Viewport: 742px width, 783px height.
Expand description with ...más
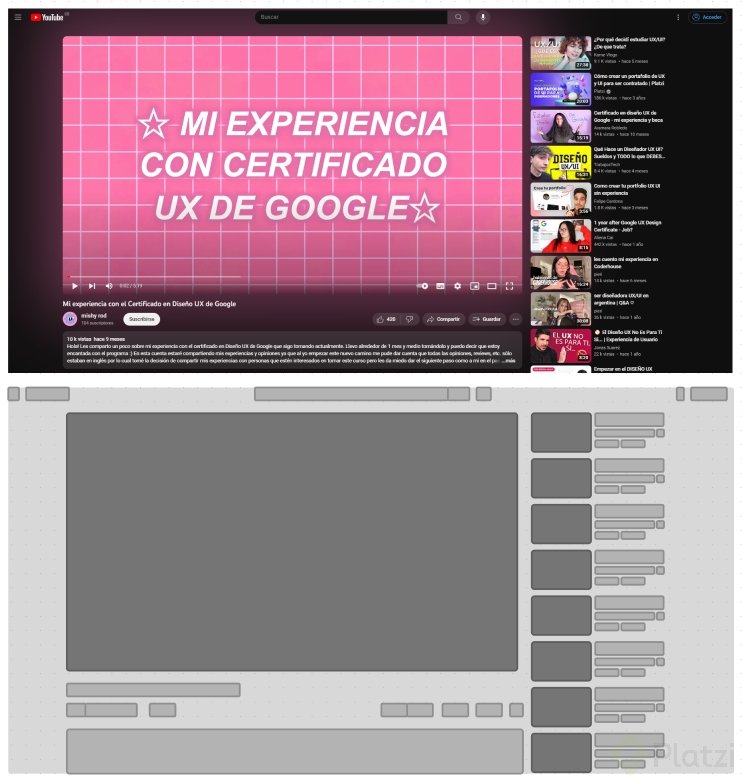[509, 361]
